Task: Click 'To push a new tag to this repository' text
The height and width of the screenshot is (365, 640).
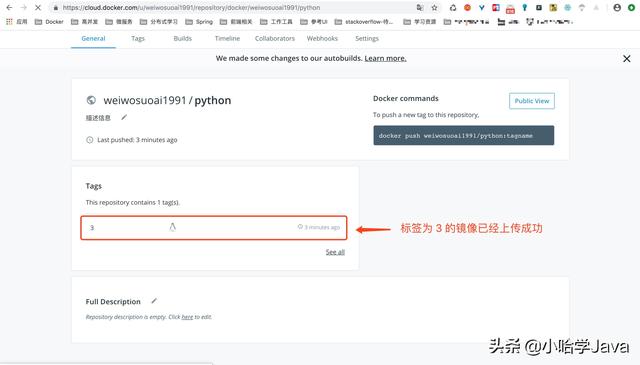Action: click(426, 115)
